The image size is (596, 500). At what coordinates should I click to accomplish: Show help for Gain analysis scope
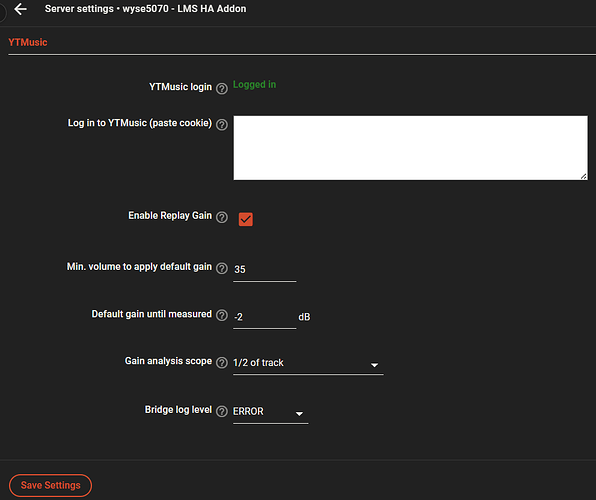tap(222, 362)
